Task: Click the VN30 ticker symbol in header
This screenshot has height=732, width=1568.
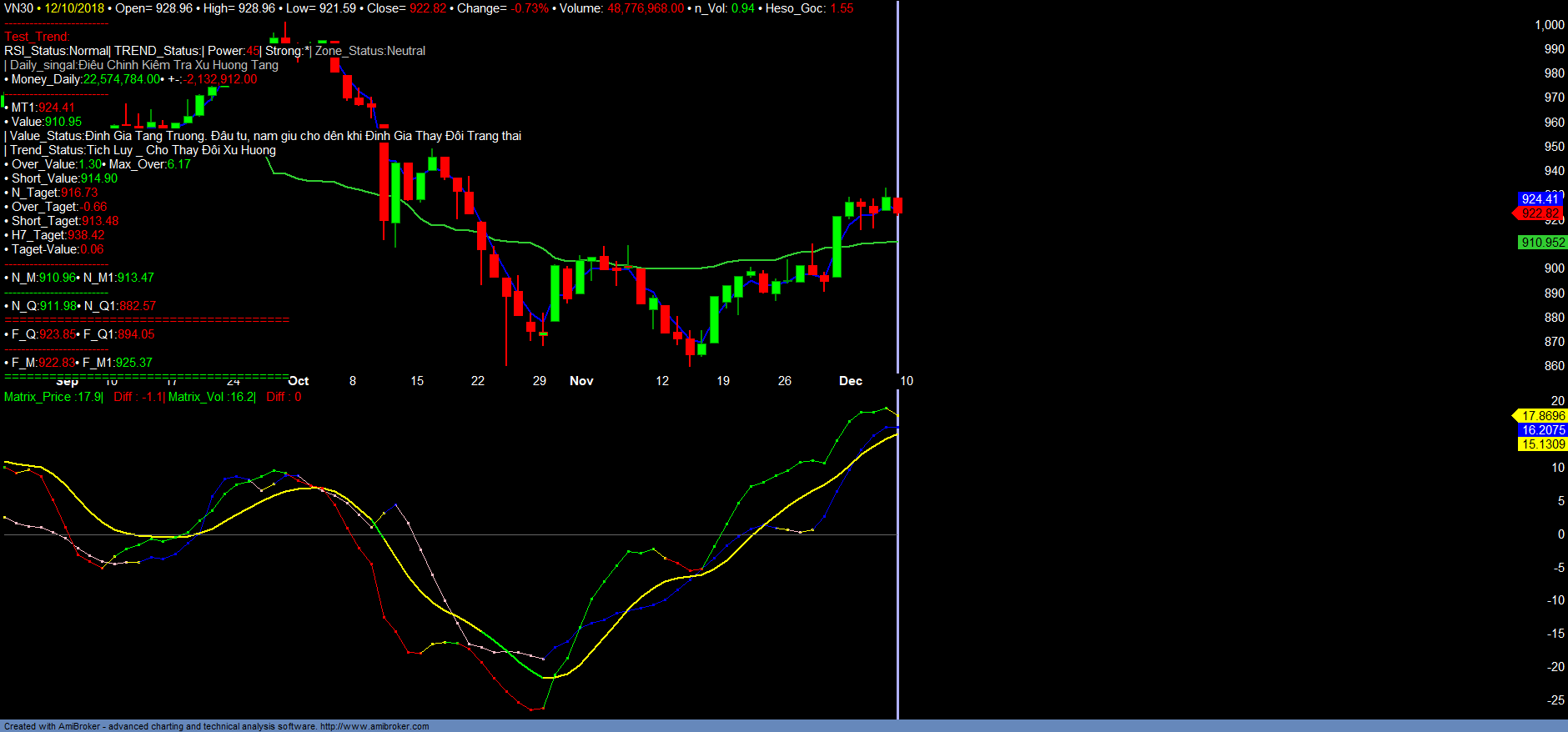Action: pyautogui.click(x=18, y=8)
